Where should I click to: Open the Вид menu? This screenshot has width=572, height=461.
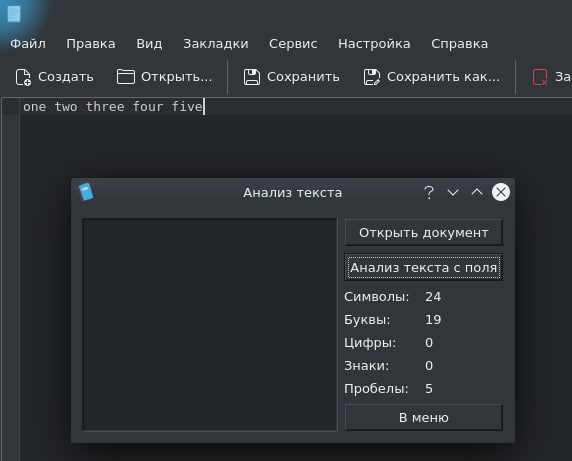pyautogui.click(x=149, y=44)
